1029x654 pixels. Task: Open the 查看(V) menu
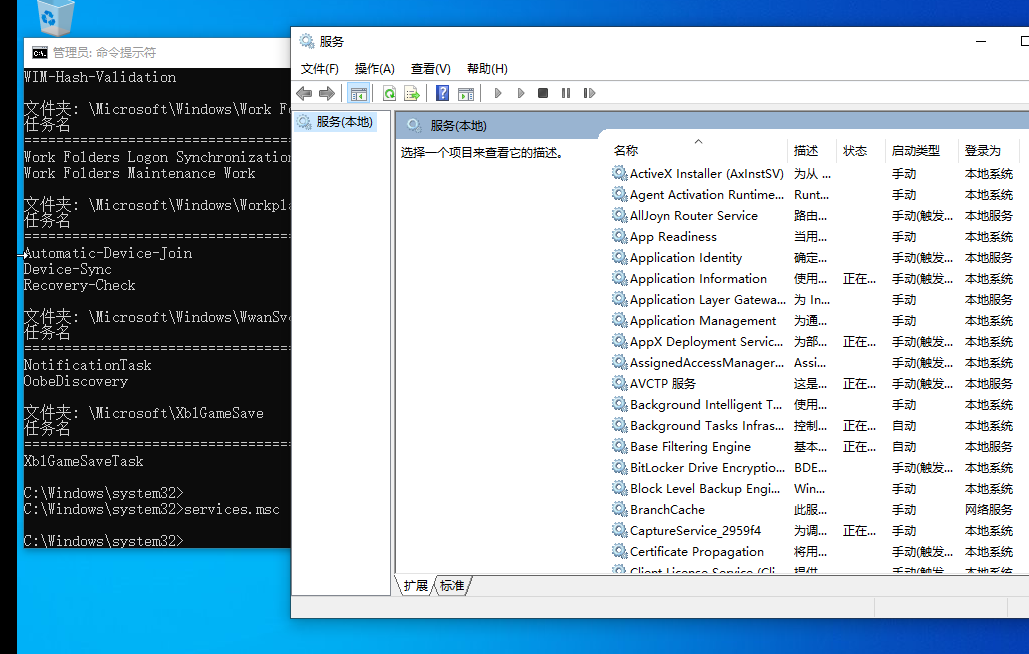pos(430,69)
